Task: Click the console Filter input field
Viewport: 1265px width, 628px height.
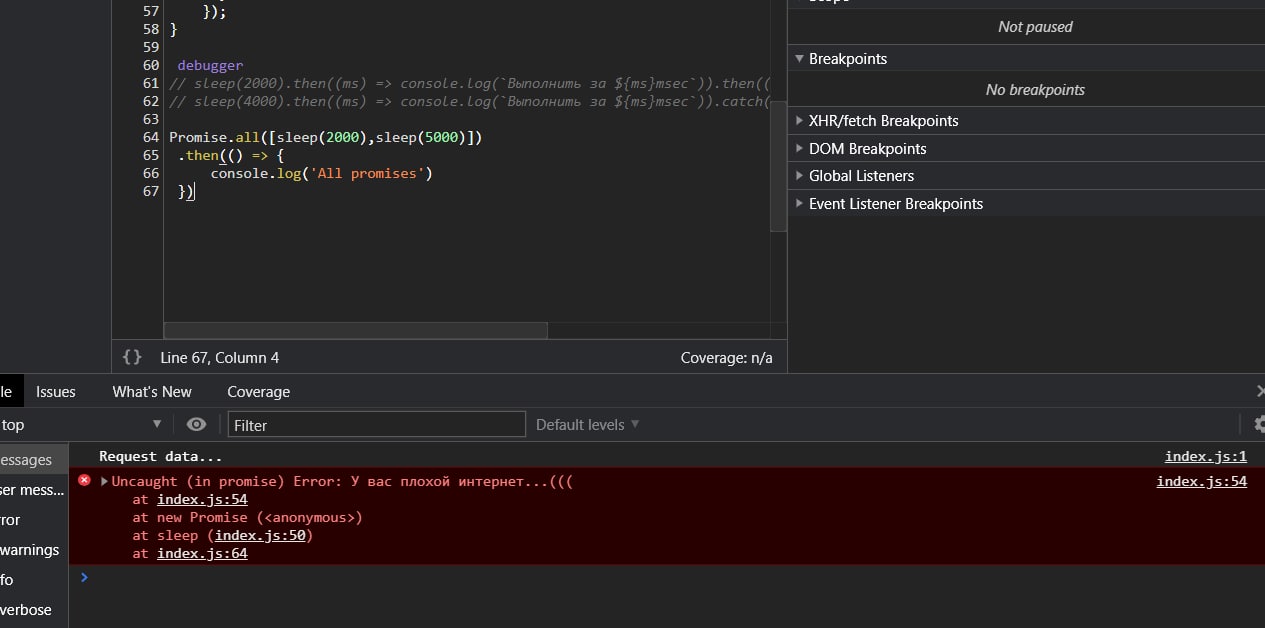Action: coord(376,425)
